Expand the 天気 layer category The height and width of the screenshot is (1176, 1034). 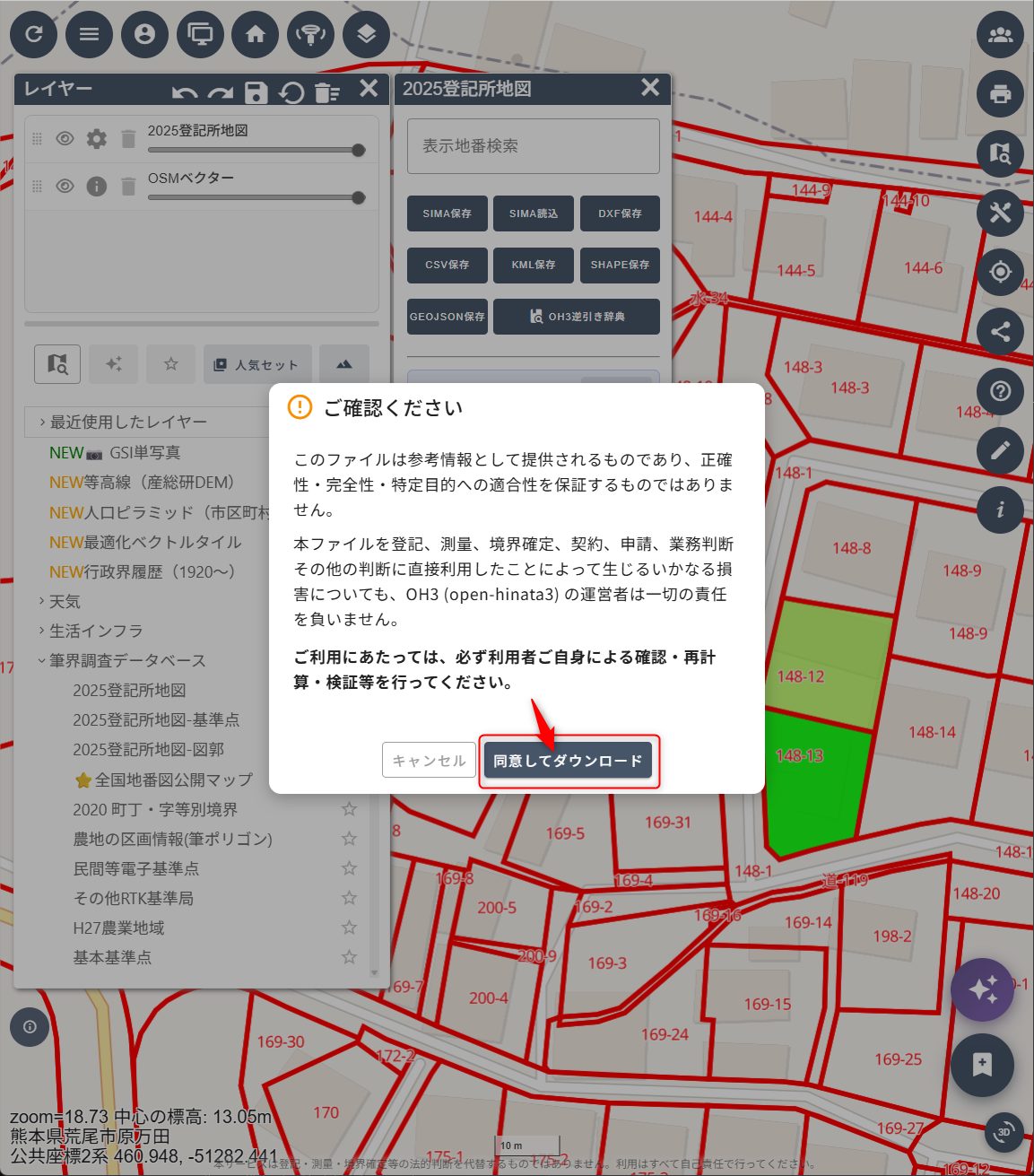point(65,601)
